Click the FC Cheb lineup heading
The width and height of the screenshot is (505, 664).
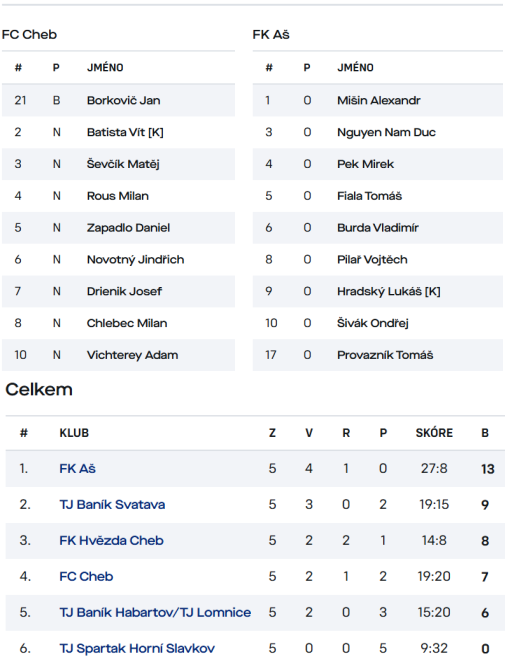(29, 34)
